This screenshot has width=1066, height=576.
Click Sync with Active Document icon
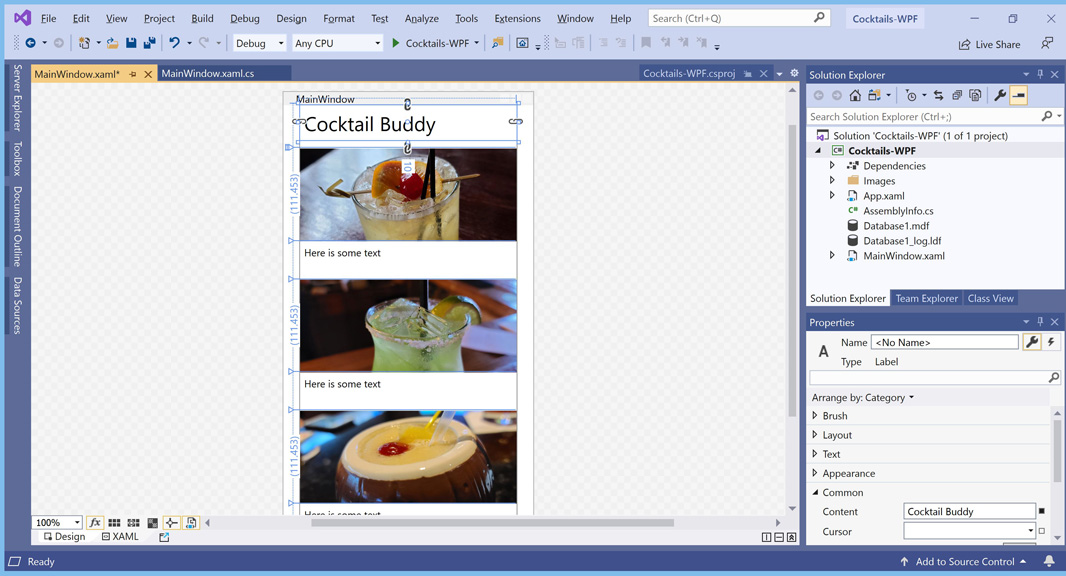coord(938,96)
